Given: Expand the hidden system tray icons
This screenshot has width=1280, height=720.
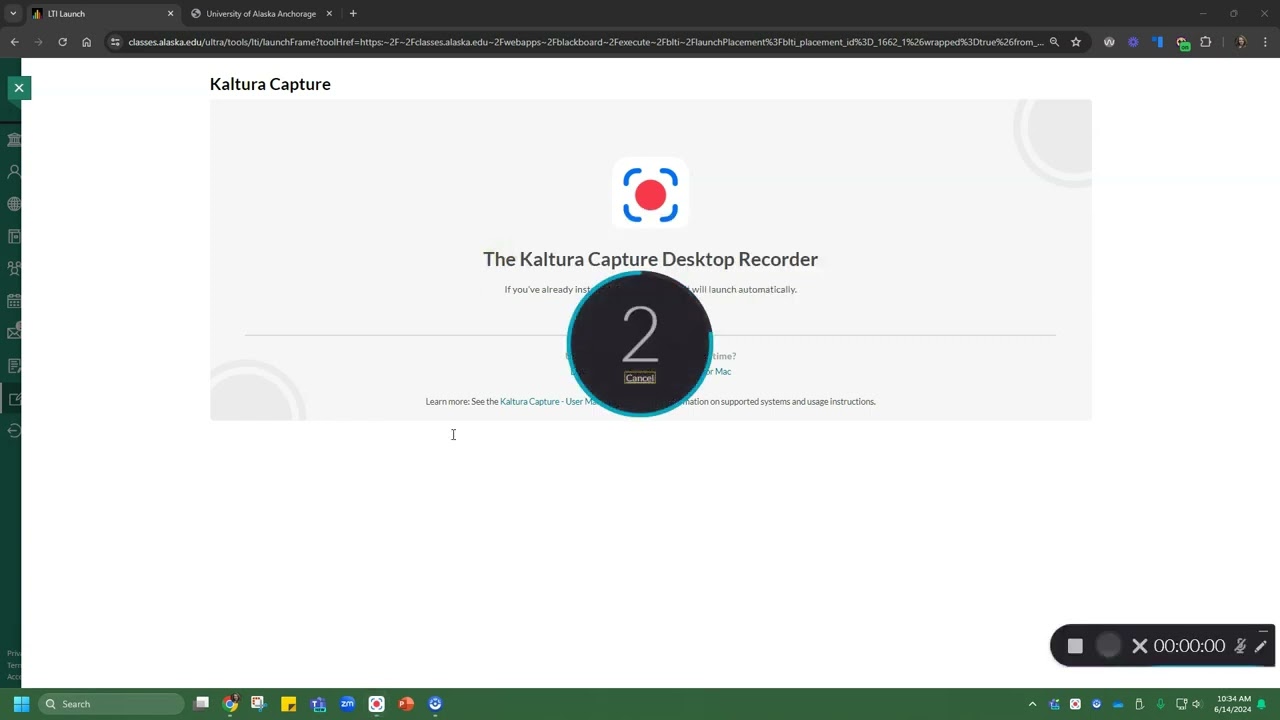Looking at the screenshot, I should pyautogui.click(x=1032, y=704).
